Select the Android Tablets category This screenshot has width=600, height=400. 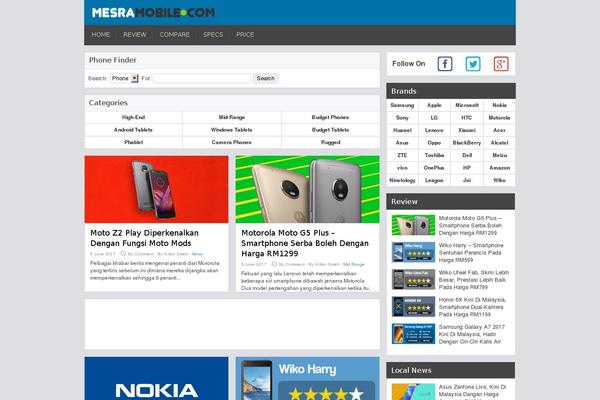pyautogui.click(x=134, y=130)
